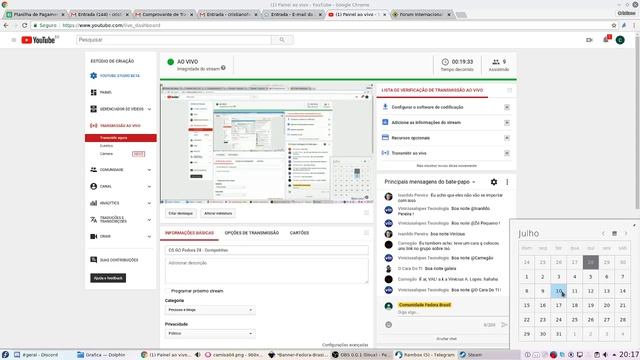Toggle Programar próximo stream checkbox
The width and height of the screenshot is (640, 360).
coord(168,291)
